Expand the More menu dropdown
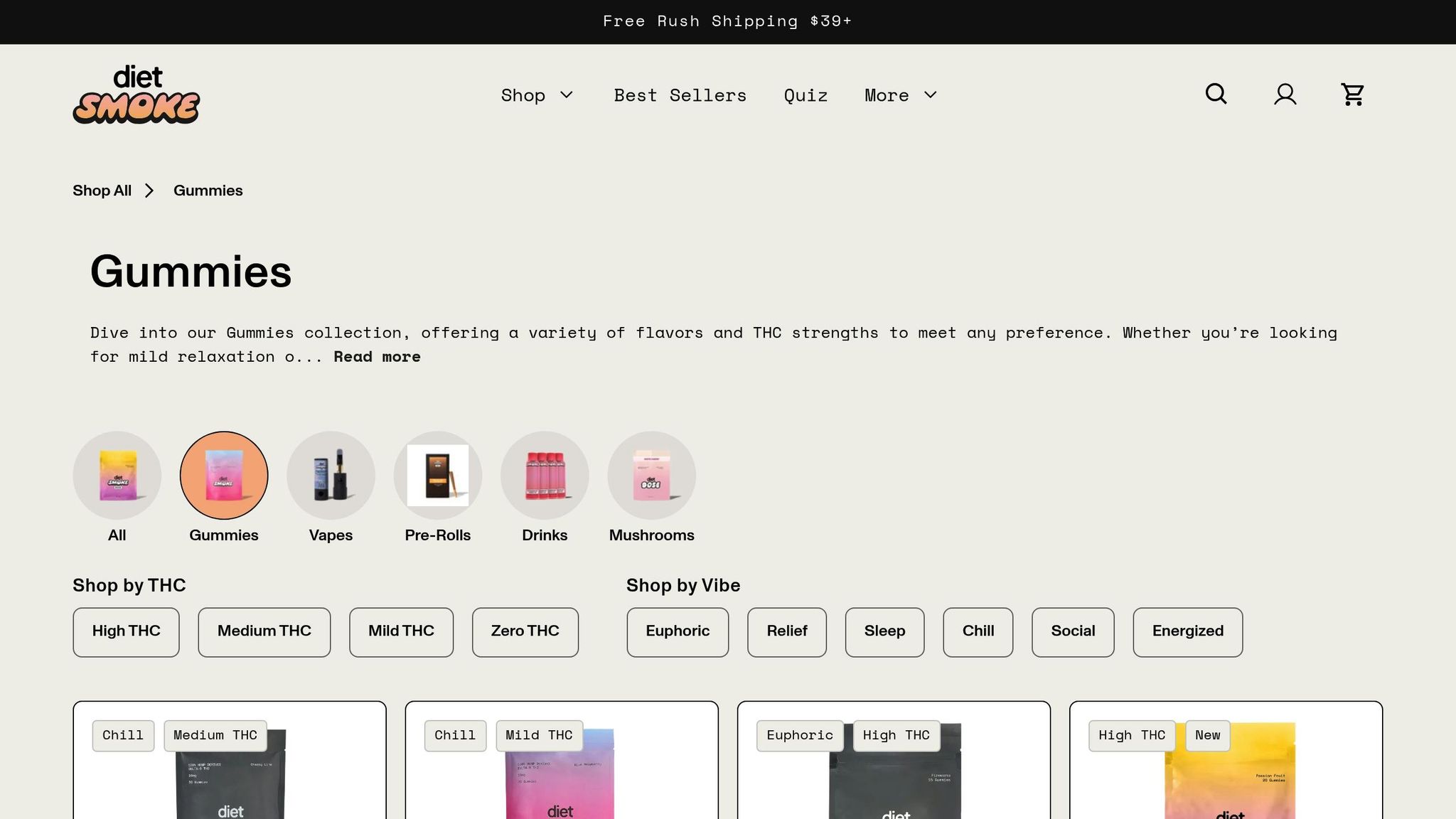1456x819 pixels. point(901,95)
